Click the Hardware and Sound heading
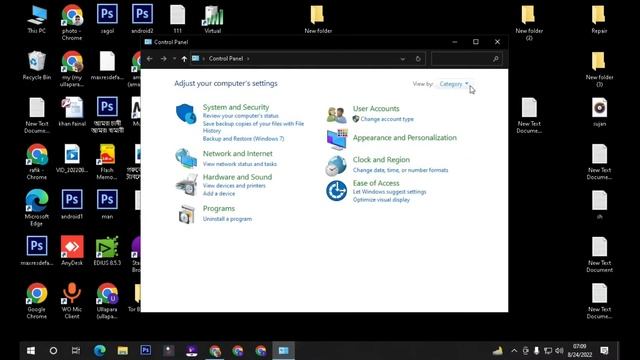Image resolution: width=640 pixels, height=360 pixels. coord(237,177)
